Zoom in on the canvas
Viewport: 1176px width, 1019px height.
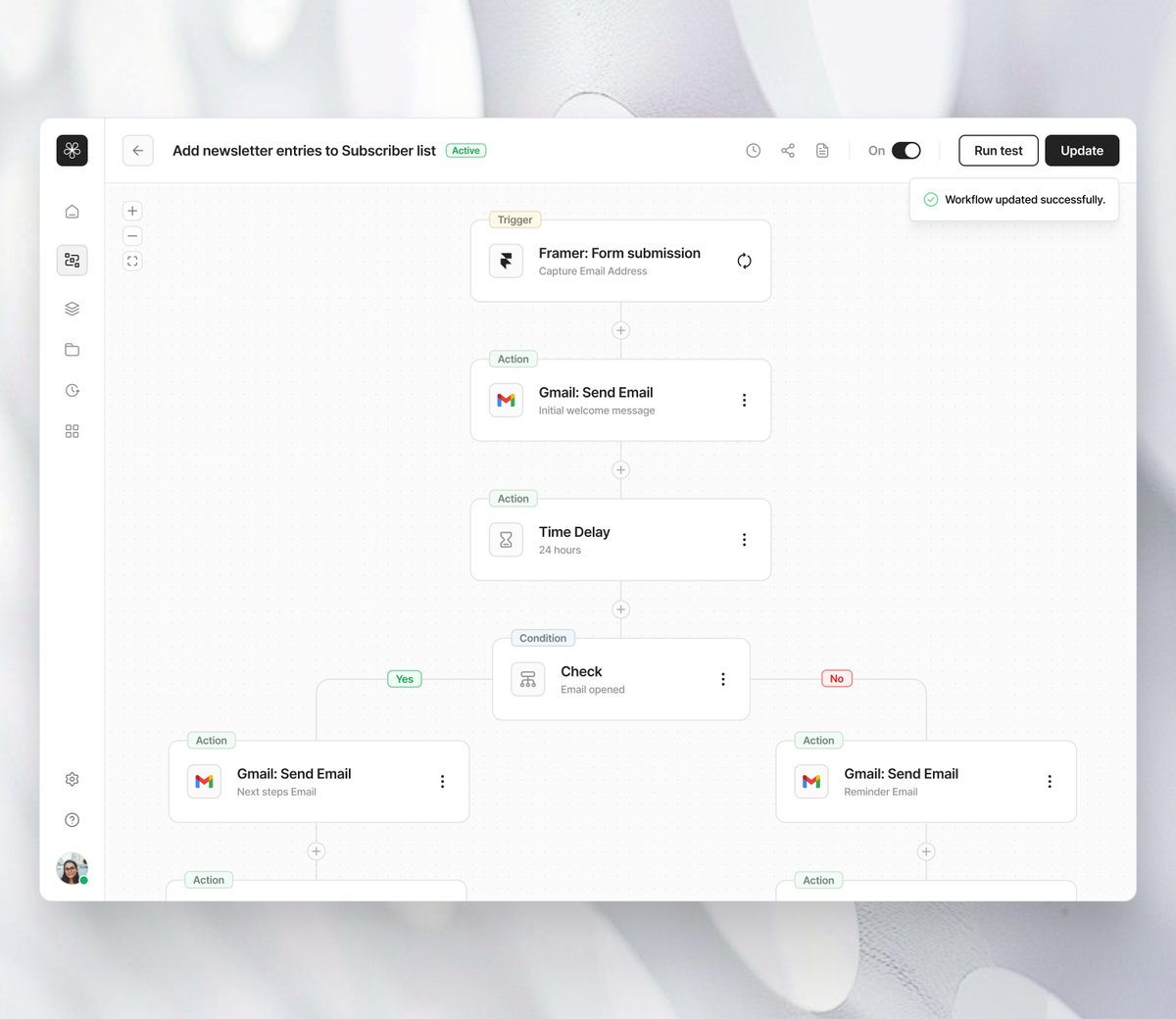[x=132, y=211]
